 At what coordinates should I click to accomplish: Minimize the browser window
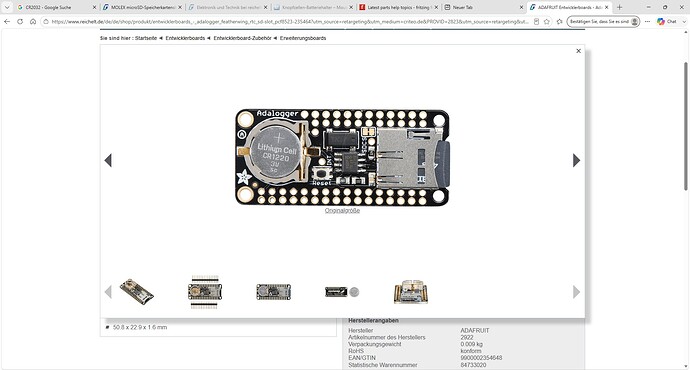648,7
